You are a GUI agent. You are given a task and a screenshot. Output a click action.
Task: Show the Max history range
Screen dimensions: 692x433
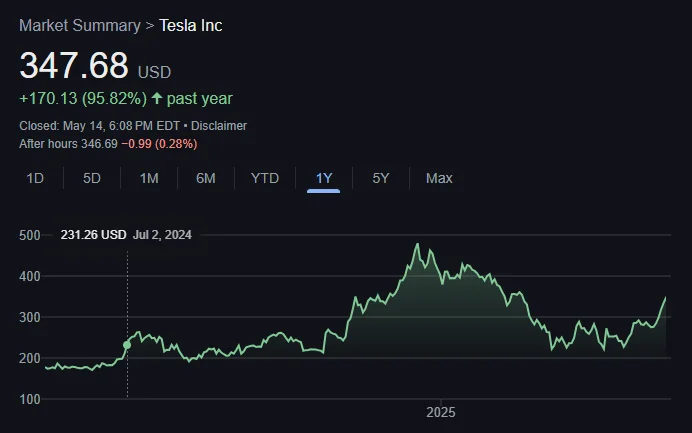(x=439, y=178)
